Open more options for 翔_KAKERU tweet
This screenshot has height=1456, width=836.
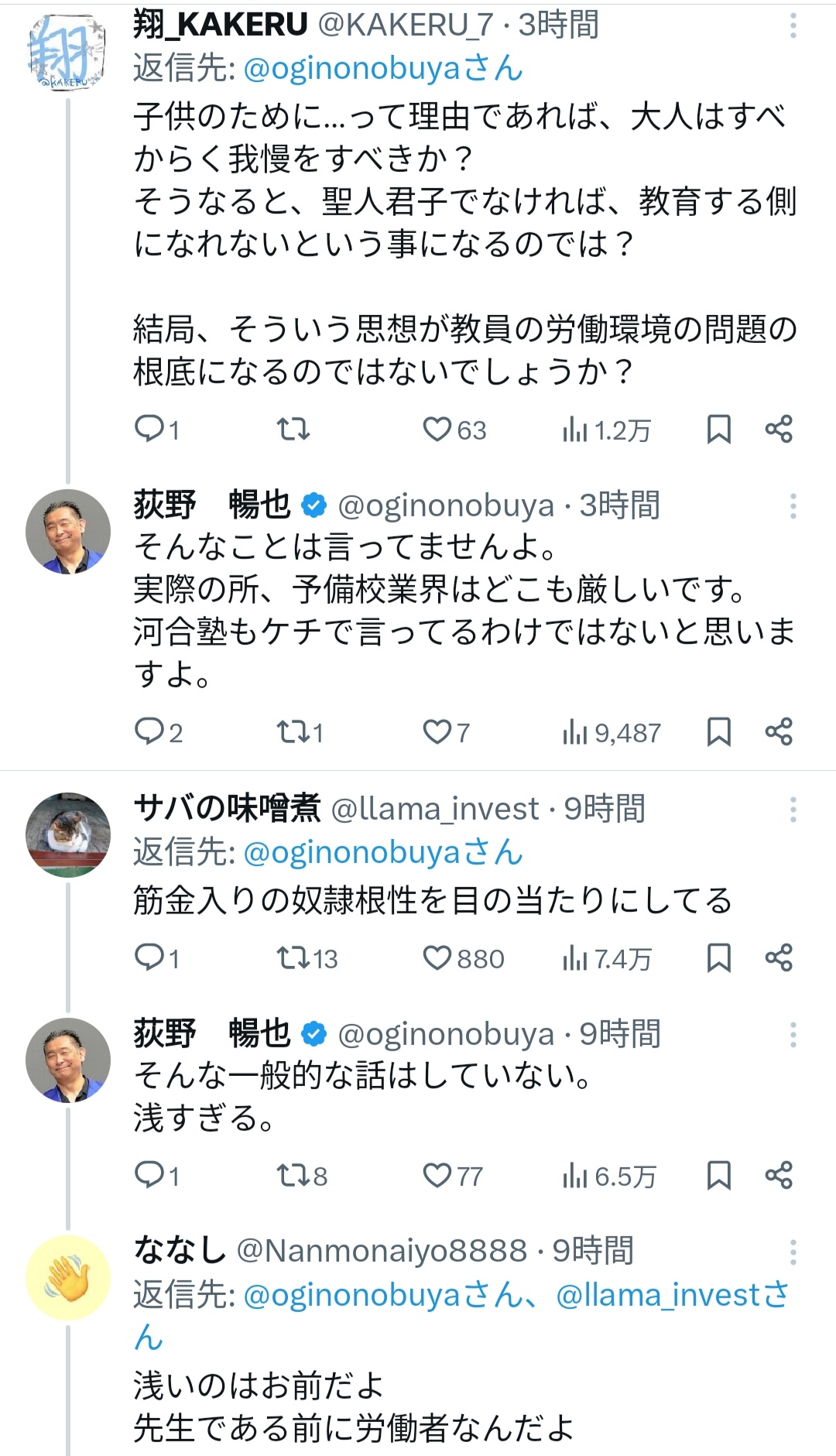793,26
